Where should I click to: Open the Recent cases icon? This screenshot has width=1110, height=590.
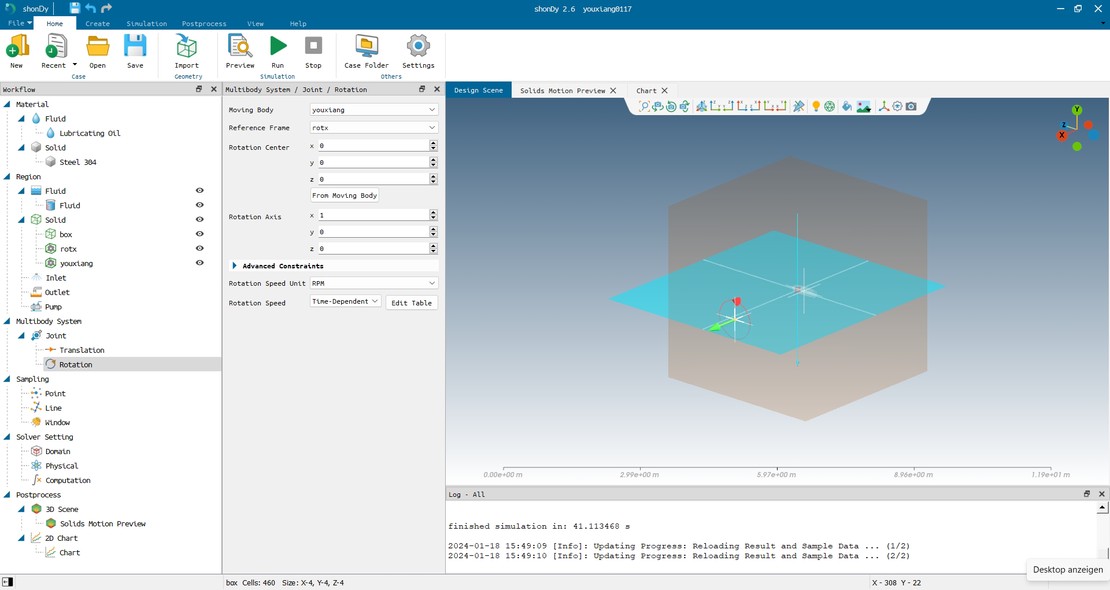(55, 47)
